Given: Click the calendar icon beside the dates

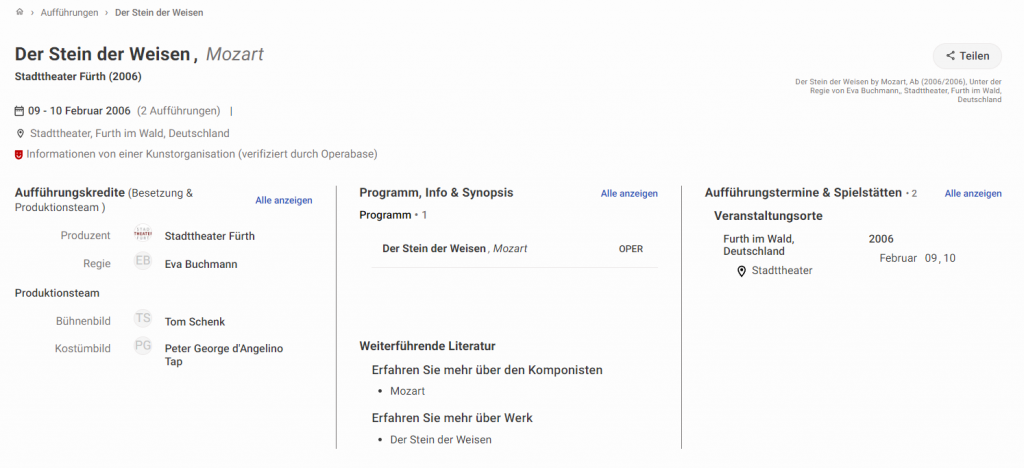Looking at the screenshot, I should coord(19,111).
